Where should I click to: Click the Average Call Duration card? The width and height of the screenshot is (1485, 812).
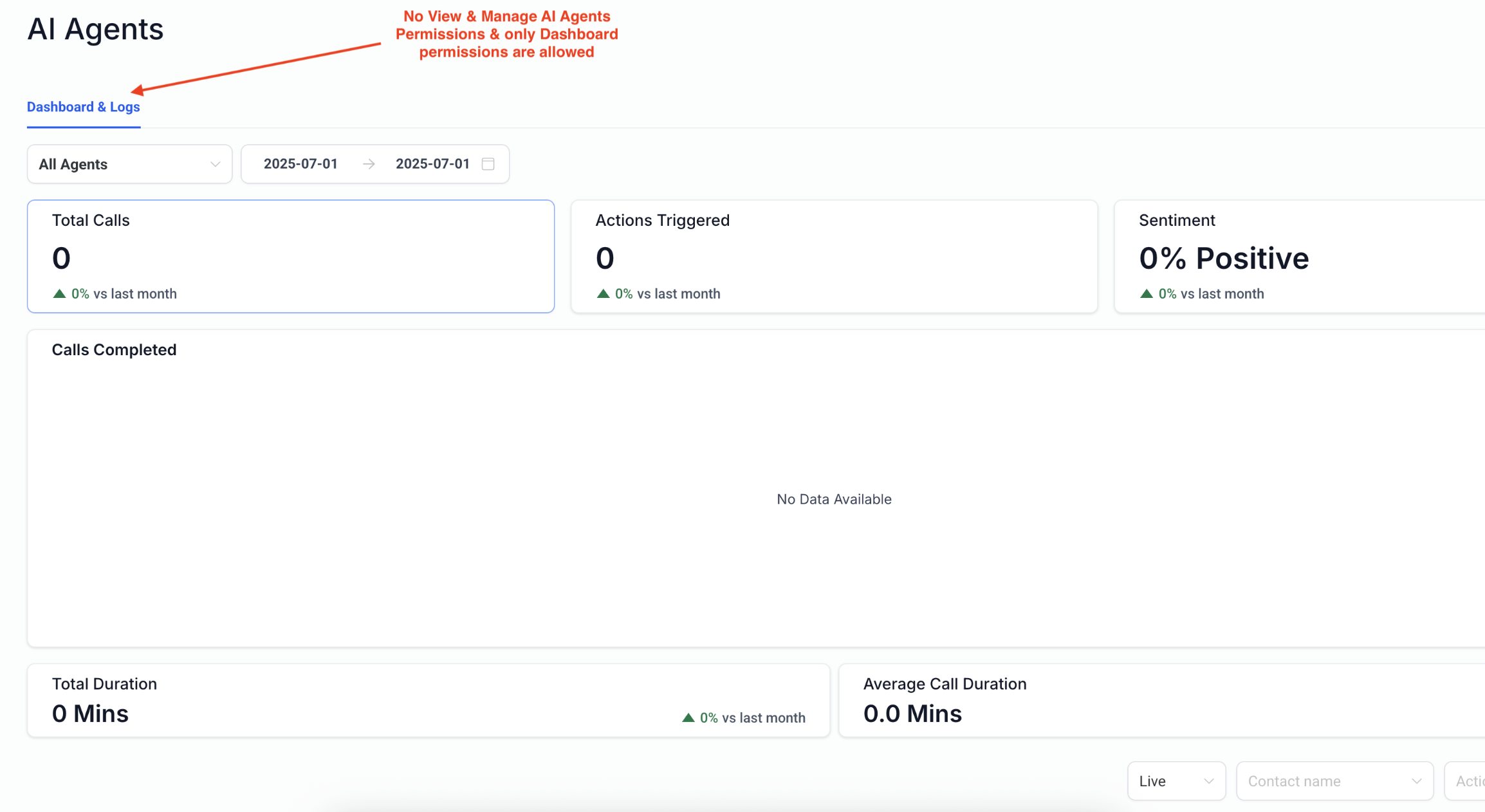point(1162,701)
